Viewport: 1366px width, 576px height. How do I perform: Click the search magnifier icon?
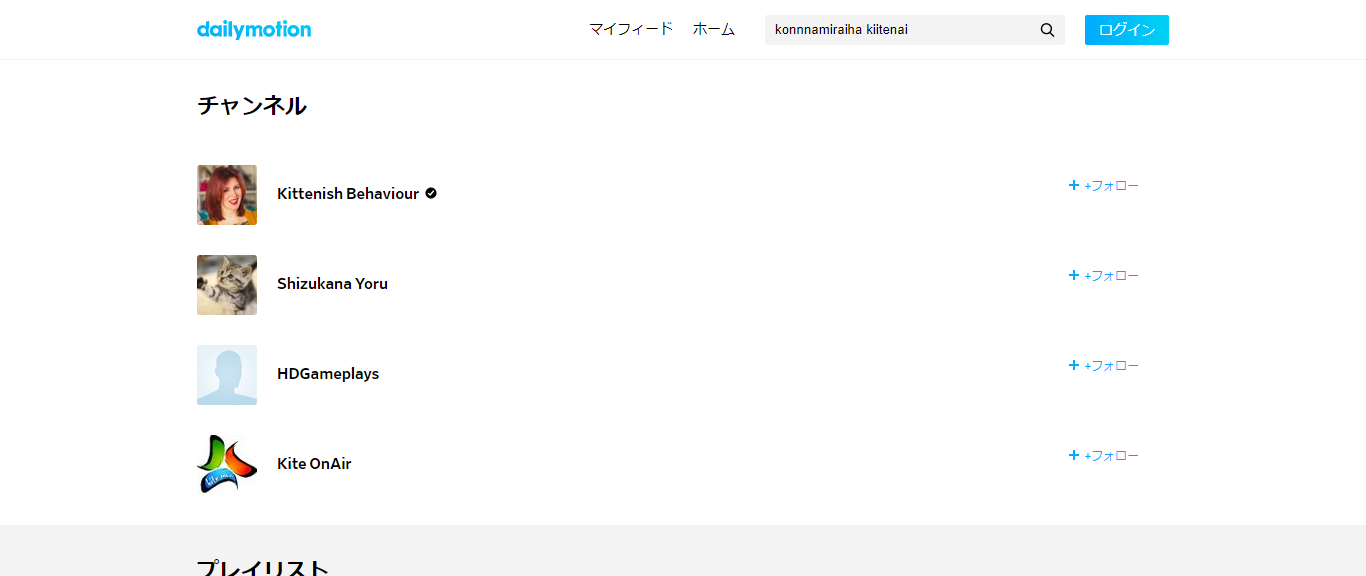pos(1047,30)
